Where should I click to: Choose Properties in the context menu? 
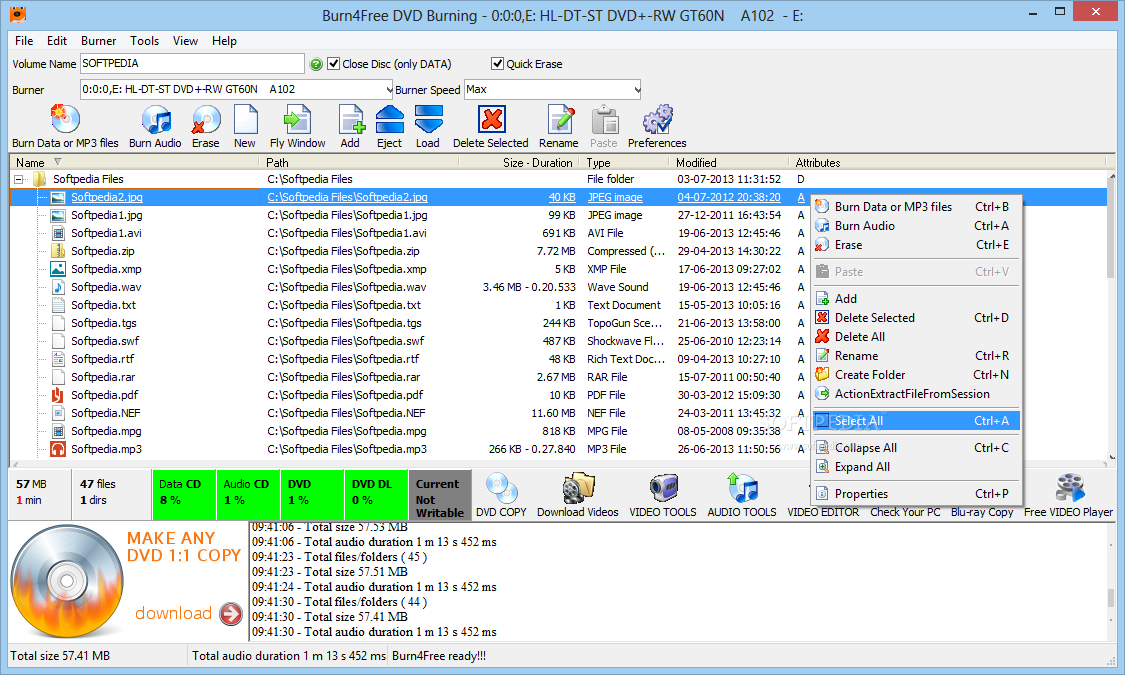(x=916, y=494)
